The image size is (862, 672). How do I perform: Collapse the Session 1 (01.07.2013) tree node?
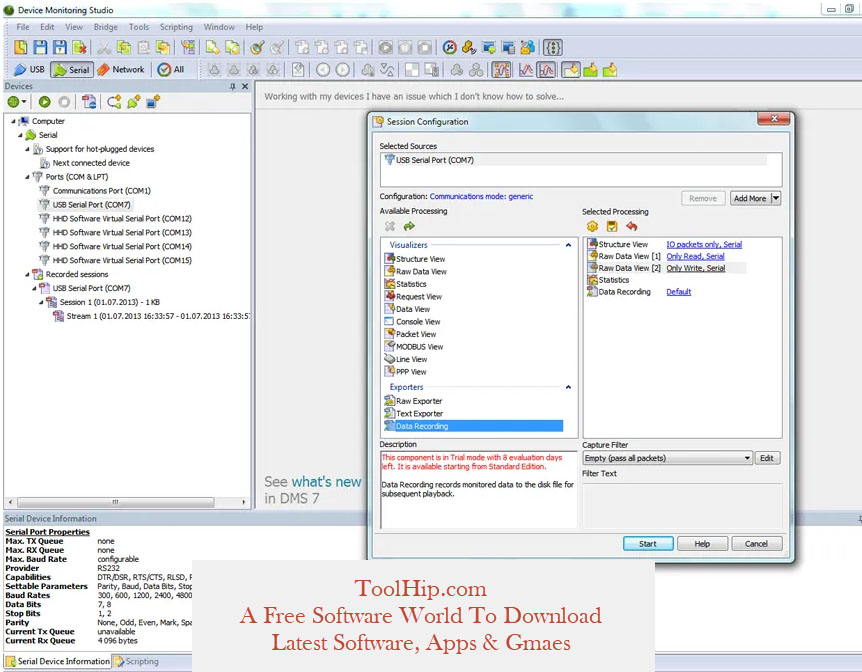click(41, 302)
